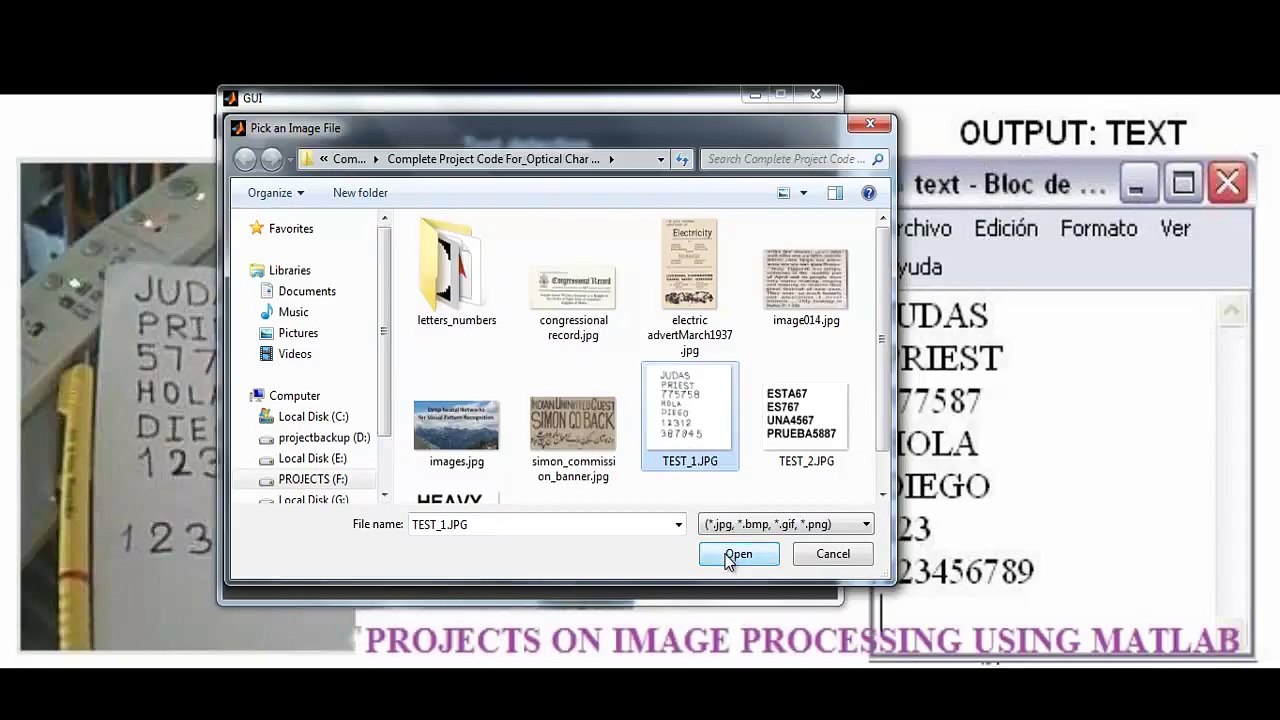1280x720 pixels.
Task: Click the Forward navigation arrow in file dialog
Action: point(271,159)
